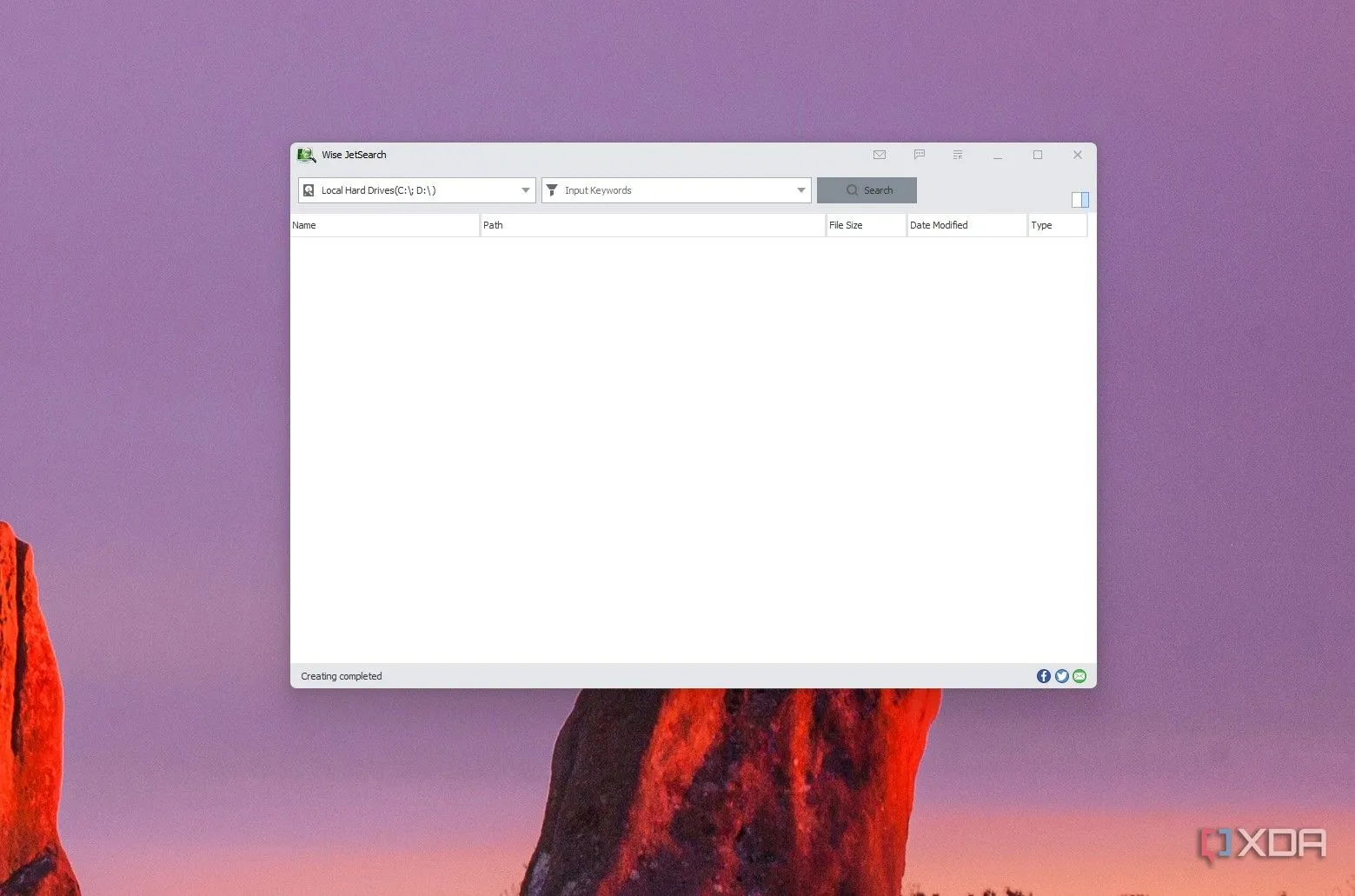
Task: Expand the Input Keywords history dropdown arrow
Action: 800,190
